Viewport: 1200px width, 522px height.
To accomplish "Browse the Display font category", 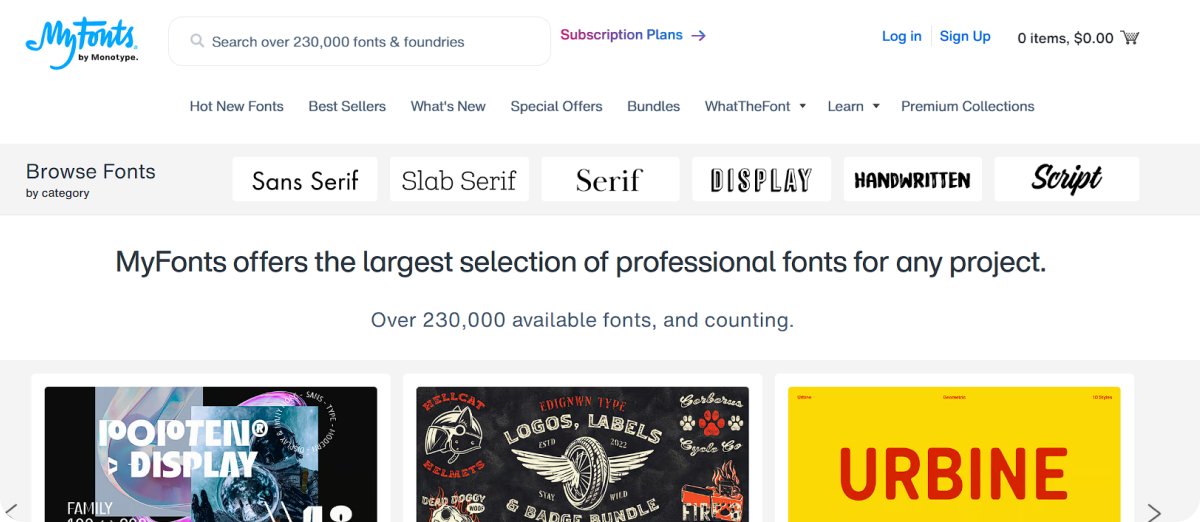I will (761, 179).
